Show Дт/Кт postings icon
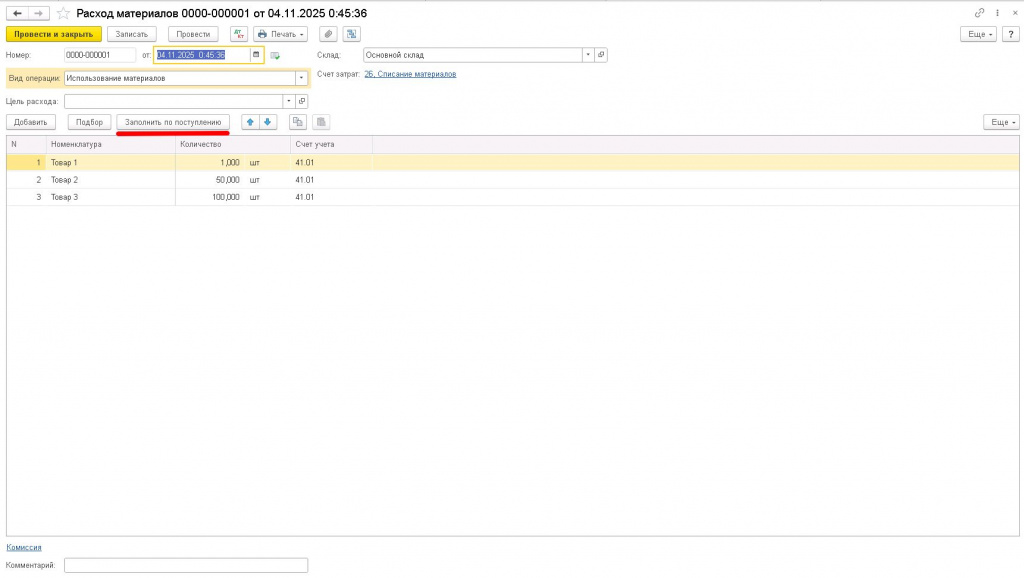Screen dimensions: 1024x578 tap(239, 34)
